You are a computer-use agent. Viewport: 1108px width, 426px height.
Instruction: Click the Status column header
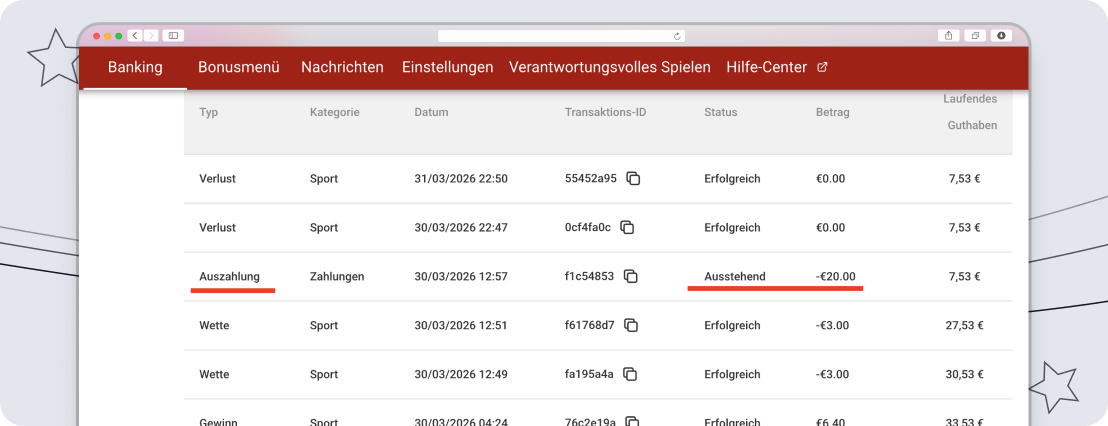[x=721, y=112]
